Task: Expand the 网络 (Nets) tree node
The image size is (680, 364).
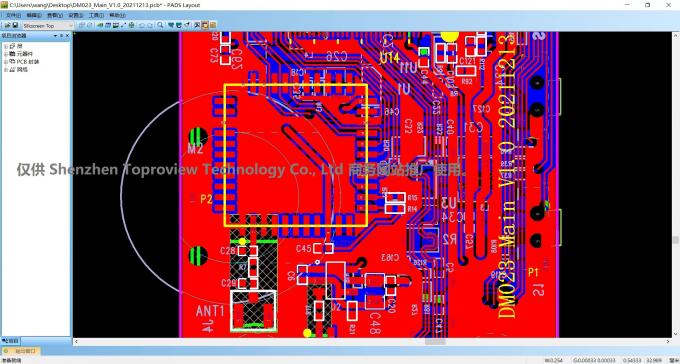Action: [x=6, y=69]
